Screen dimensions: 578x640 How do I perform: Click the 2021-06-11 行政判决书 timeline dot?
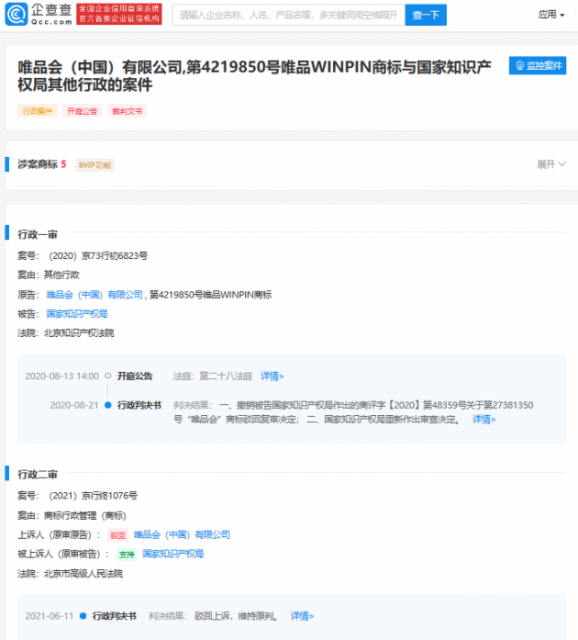83,616
